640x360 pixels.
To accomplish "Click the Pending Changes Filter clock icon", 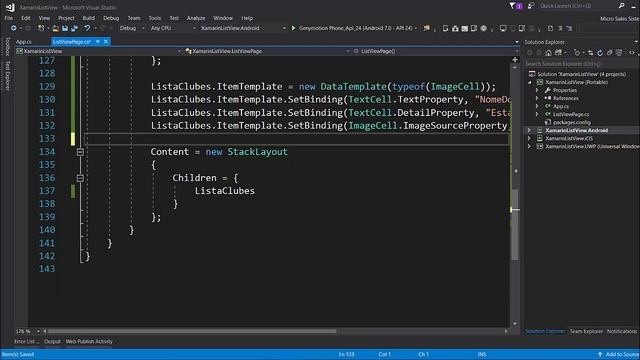I will pos(577,53).
